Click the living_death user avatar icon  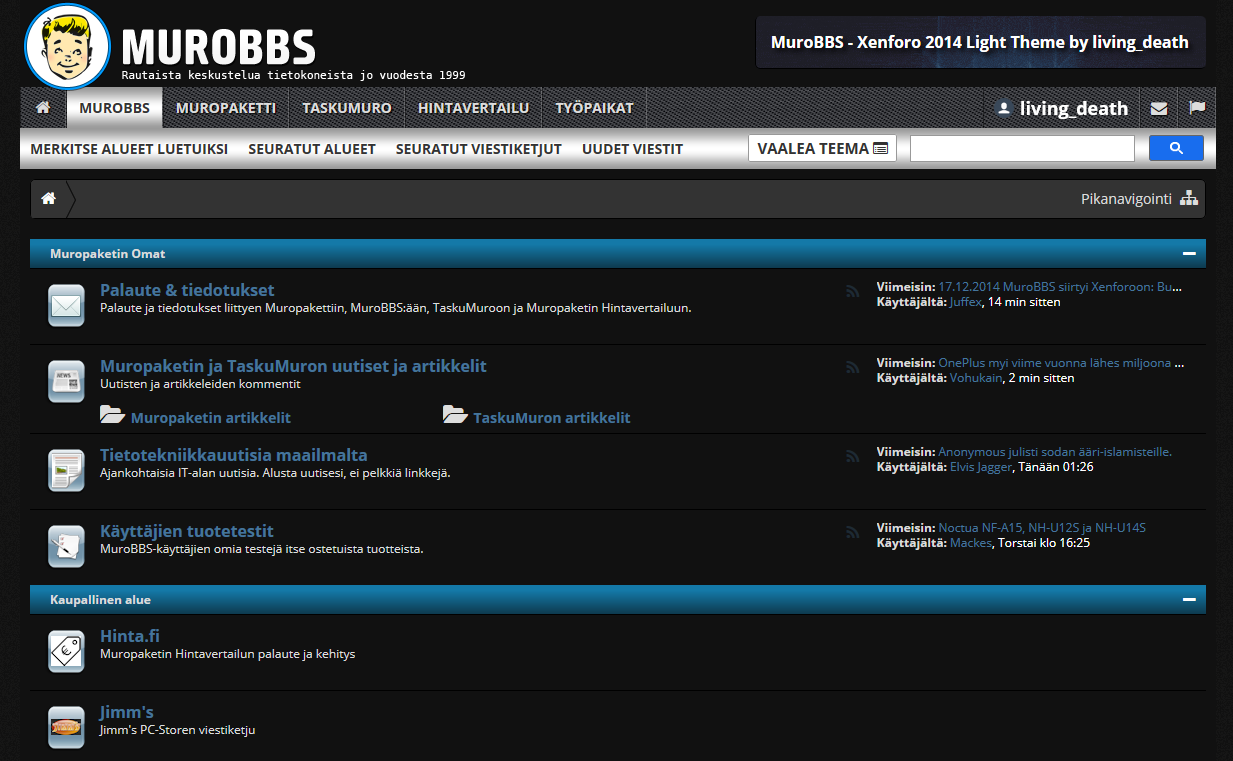(1004, 109)
